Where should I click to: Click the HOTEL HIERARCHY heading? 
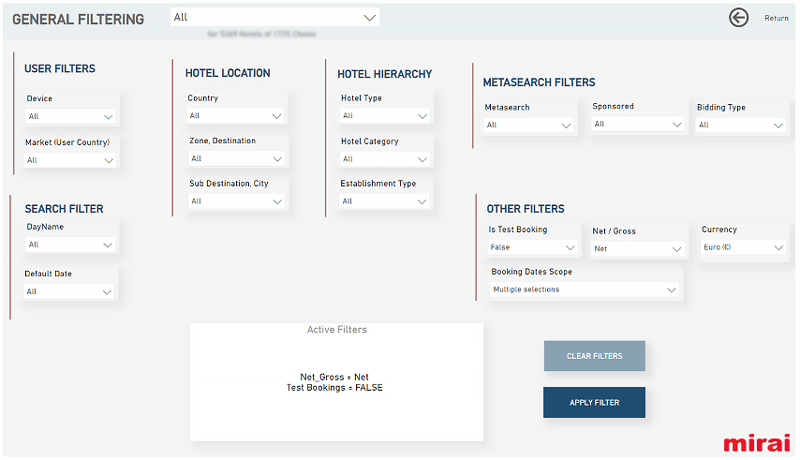coord(385,74)
